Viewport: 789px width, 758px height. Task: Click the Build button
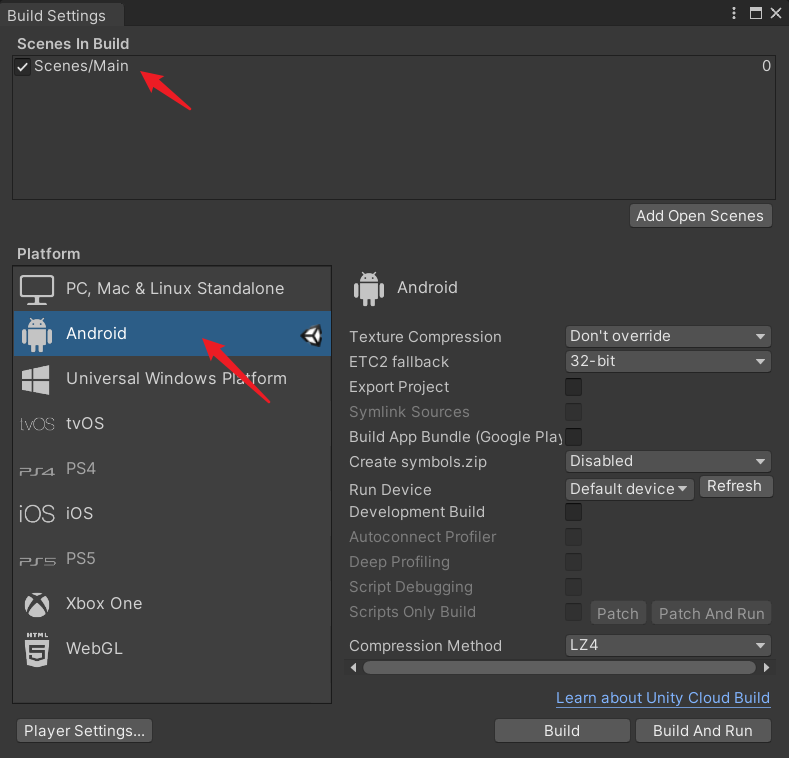pyautogui.click(x=562, y=731)
